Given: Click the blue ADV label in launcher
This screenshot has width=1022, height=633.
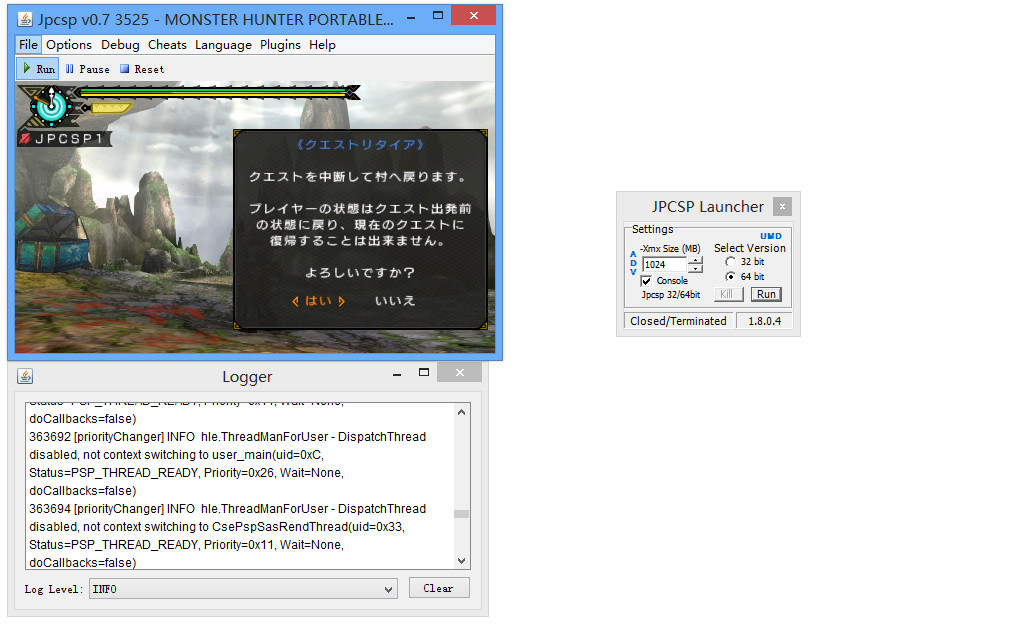Looking at the screenshot, I should point(633,263).
